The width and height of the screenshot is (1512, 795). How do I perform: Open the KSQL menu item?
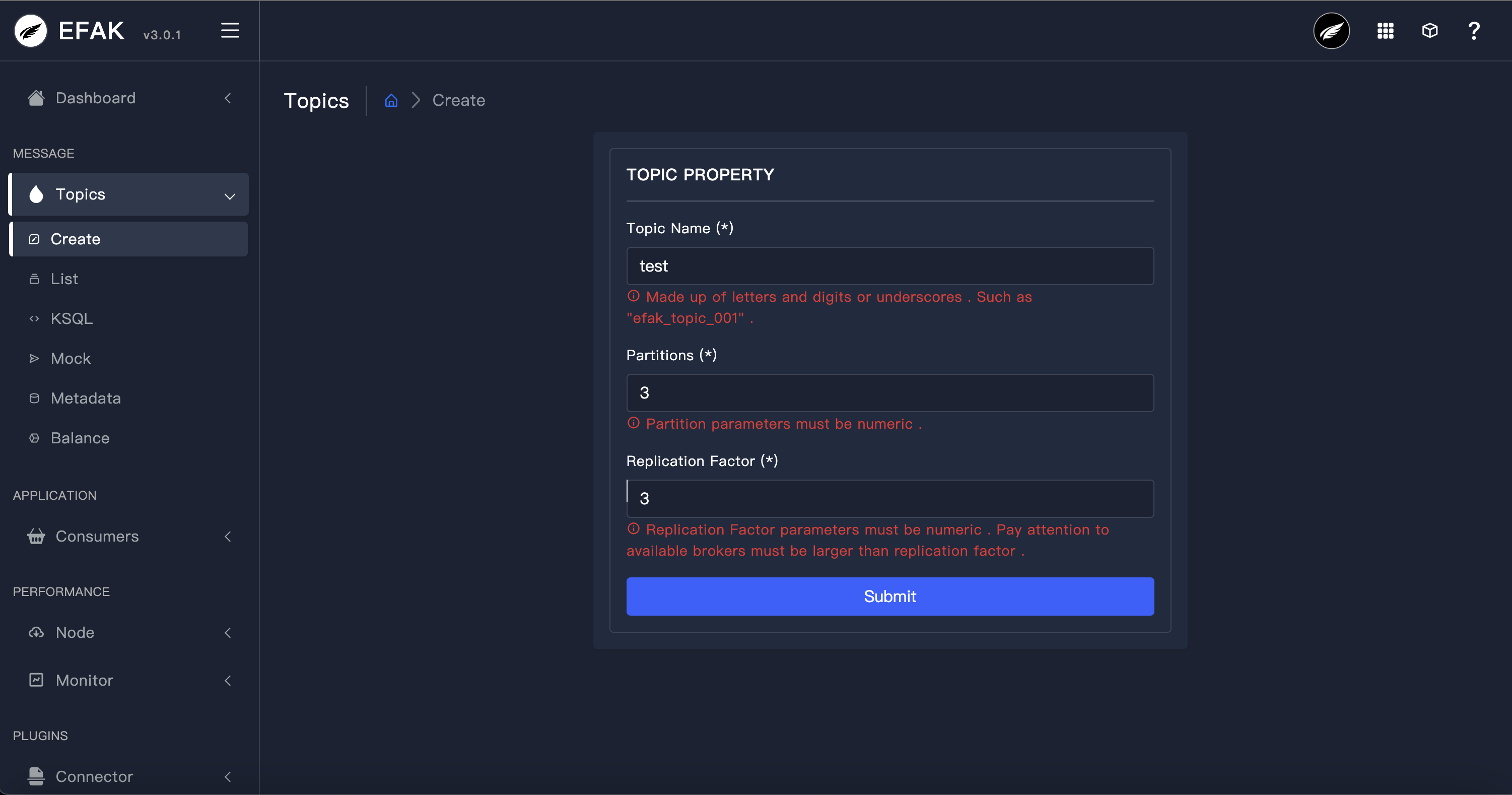(x=71, y=319)
